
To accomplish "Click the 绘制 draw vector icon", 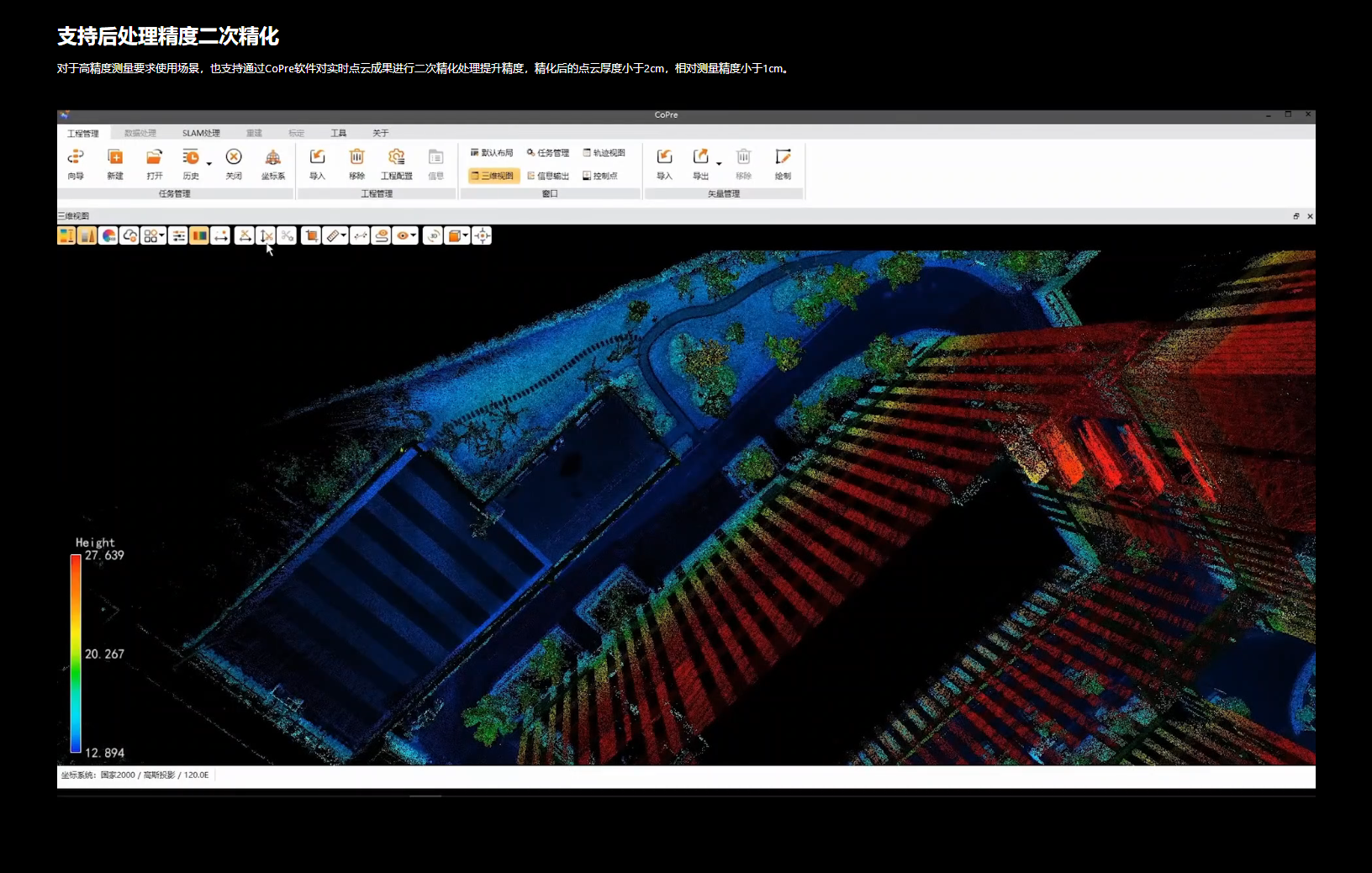I will pyautogui.click(x=783, y=157).
